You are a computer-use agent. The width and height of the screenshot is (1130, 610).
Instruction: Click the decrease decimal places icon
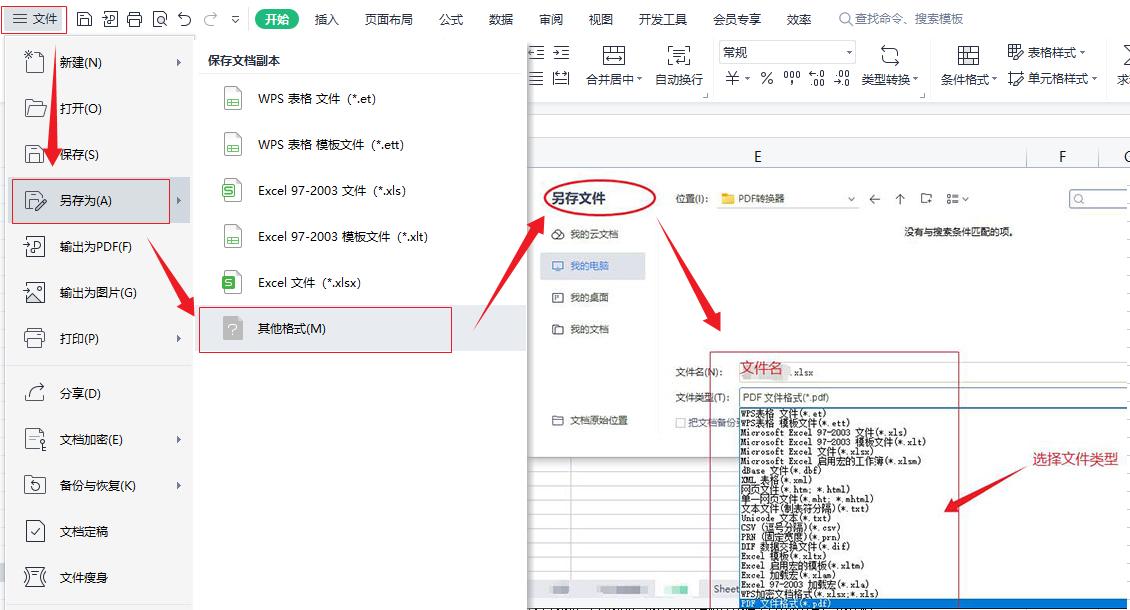(842, 78)
